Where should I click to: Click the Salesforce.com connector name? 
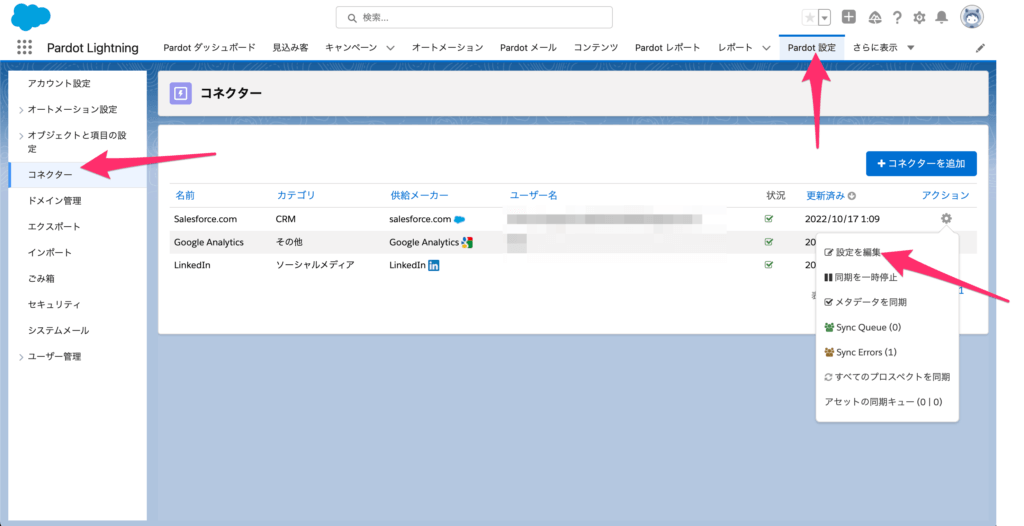[x=205, y=219]
